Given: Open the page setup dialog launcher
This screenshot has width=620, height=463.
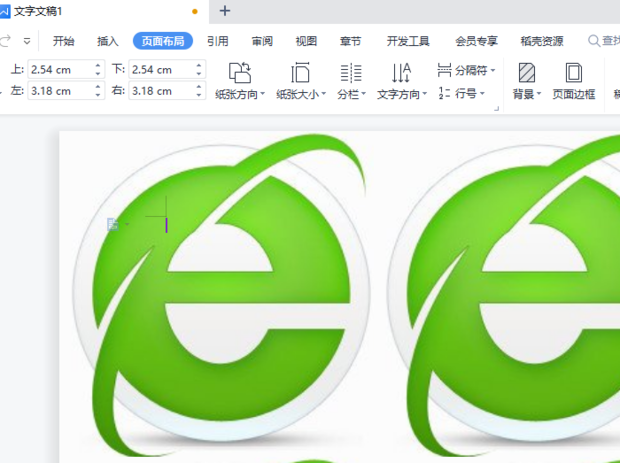Looking at the screenshot, I should point(497,108).
